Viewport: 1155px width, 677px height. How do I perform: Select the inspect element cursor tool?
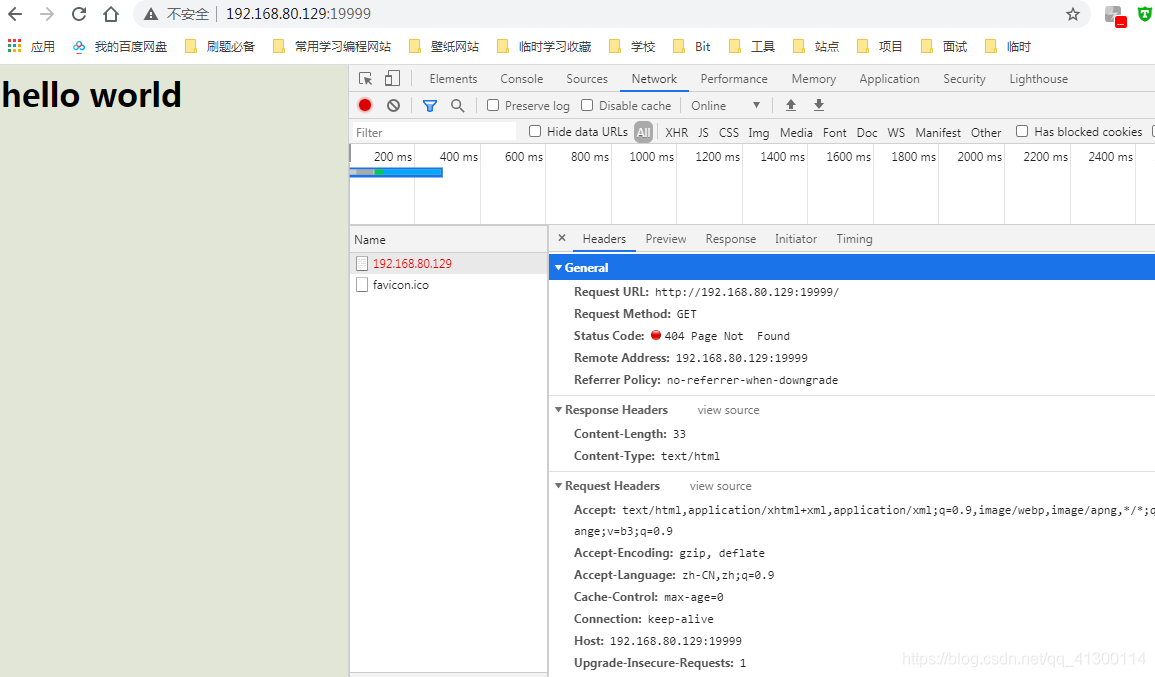click(365, 78)
